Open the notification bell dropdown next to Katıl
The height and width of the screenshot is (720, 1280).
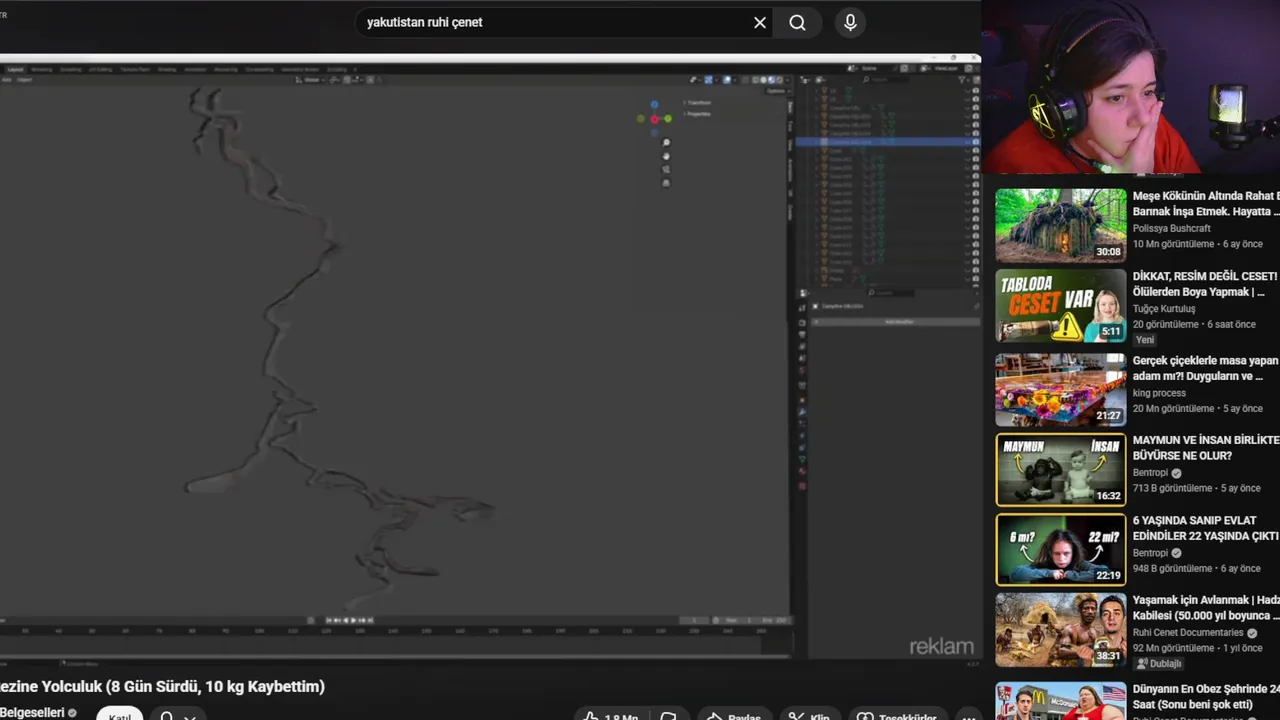click(177, 715)
